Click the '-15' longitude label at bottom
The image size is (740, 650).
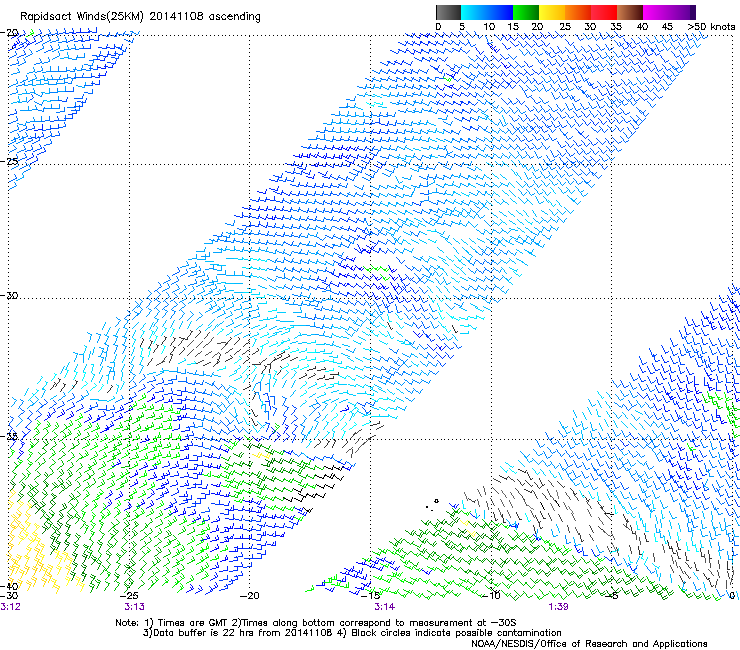370,596
